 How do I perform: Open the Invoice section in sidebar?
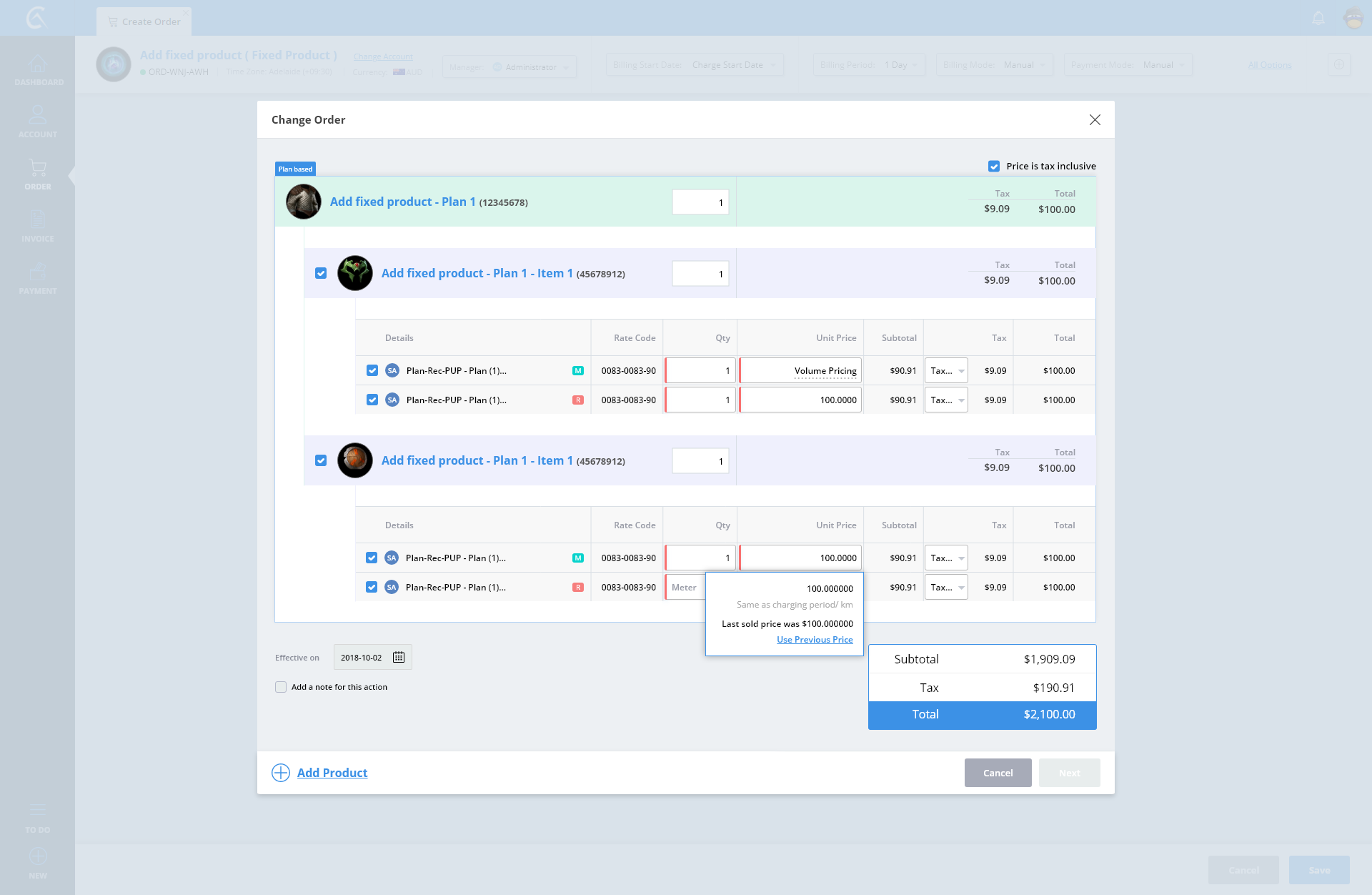click(x=38, y=227)
